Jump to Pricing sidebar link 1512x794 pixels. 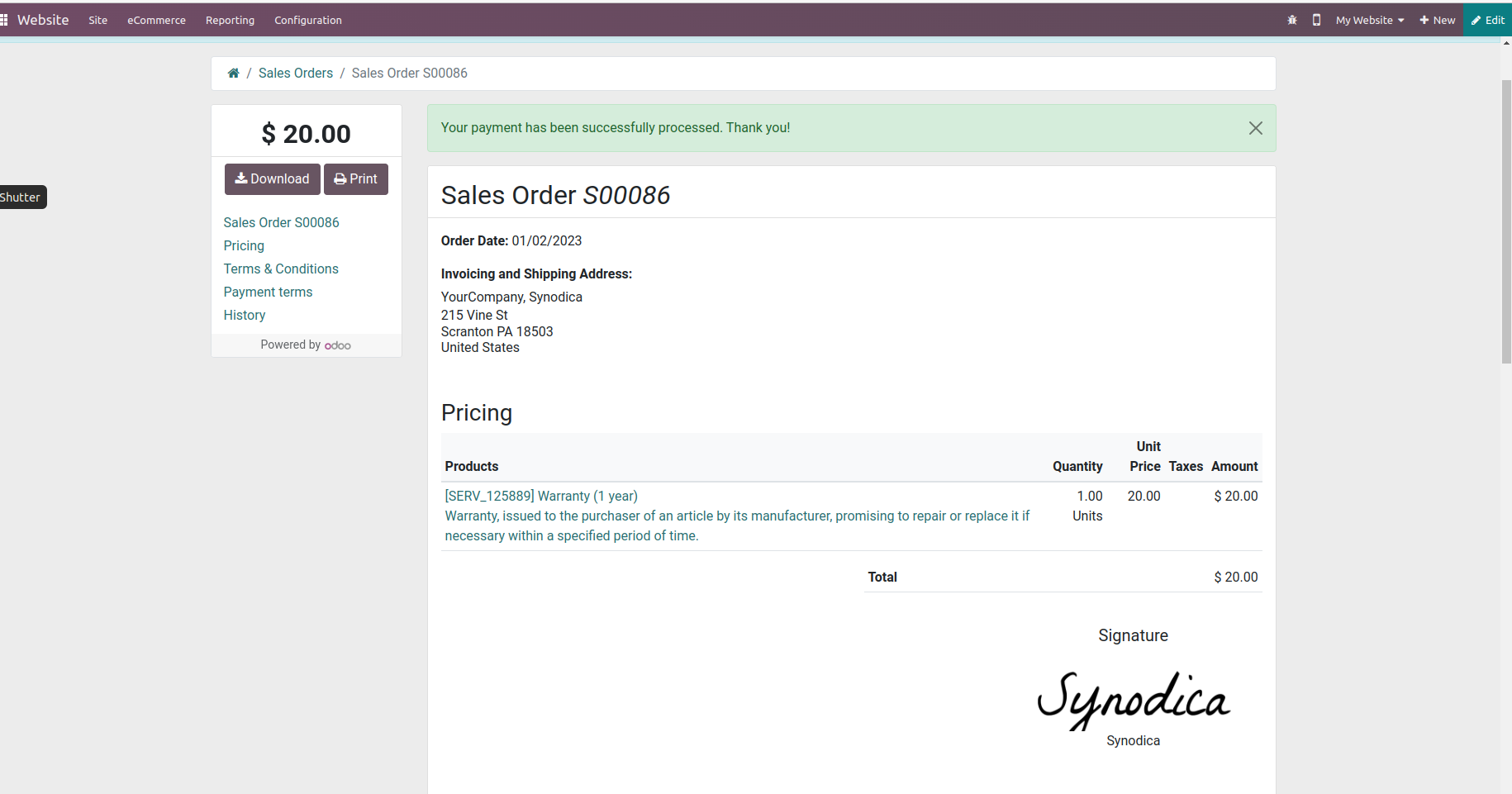point(244,245)
